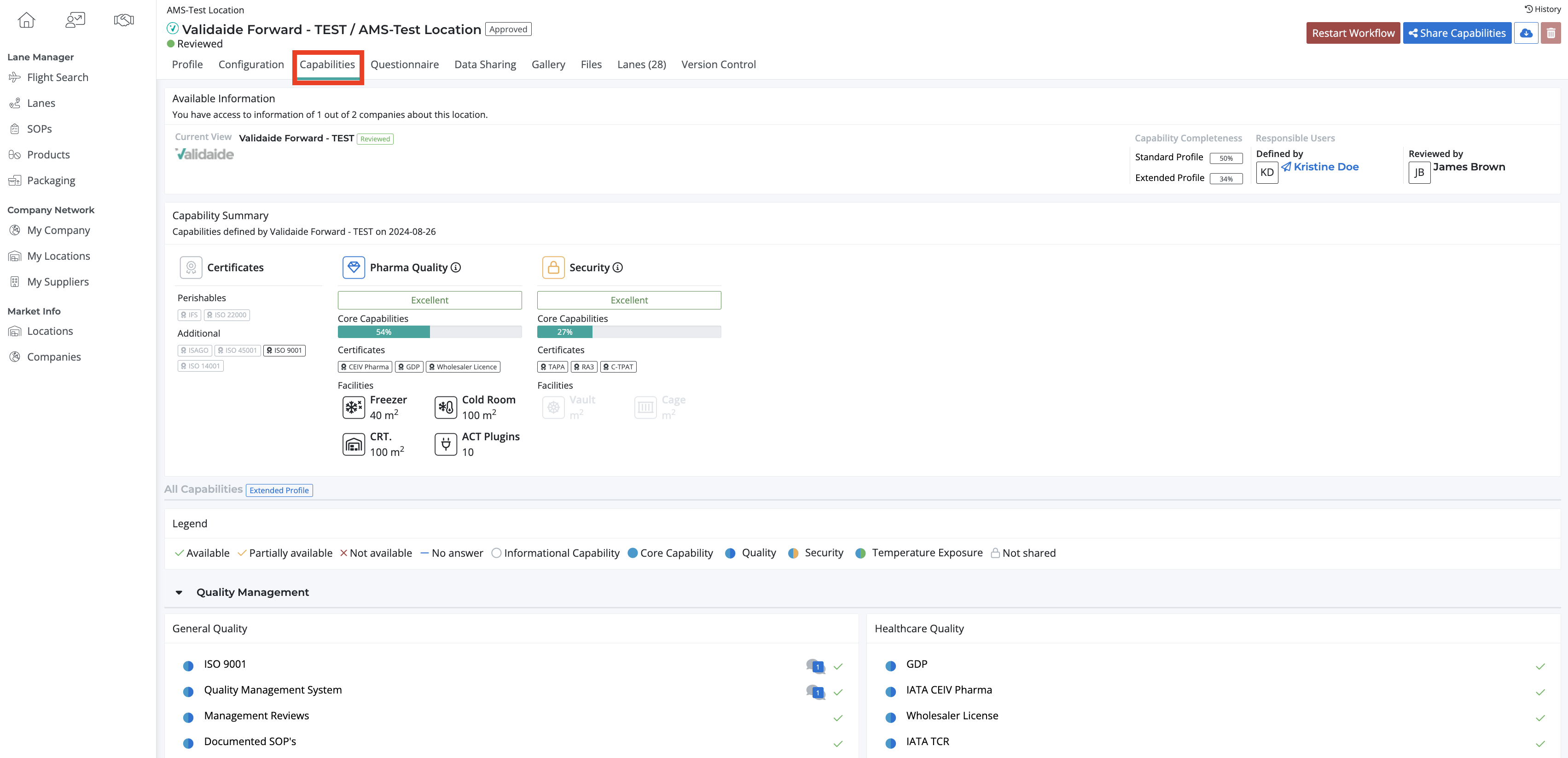Click the My Company globe icon
This screenshot has width=1568, height=758.
[15, 230]
